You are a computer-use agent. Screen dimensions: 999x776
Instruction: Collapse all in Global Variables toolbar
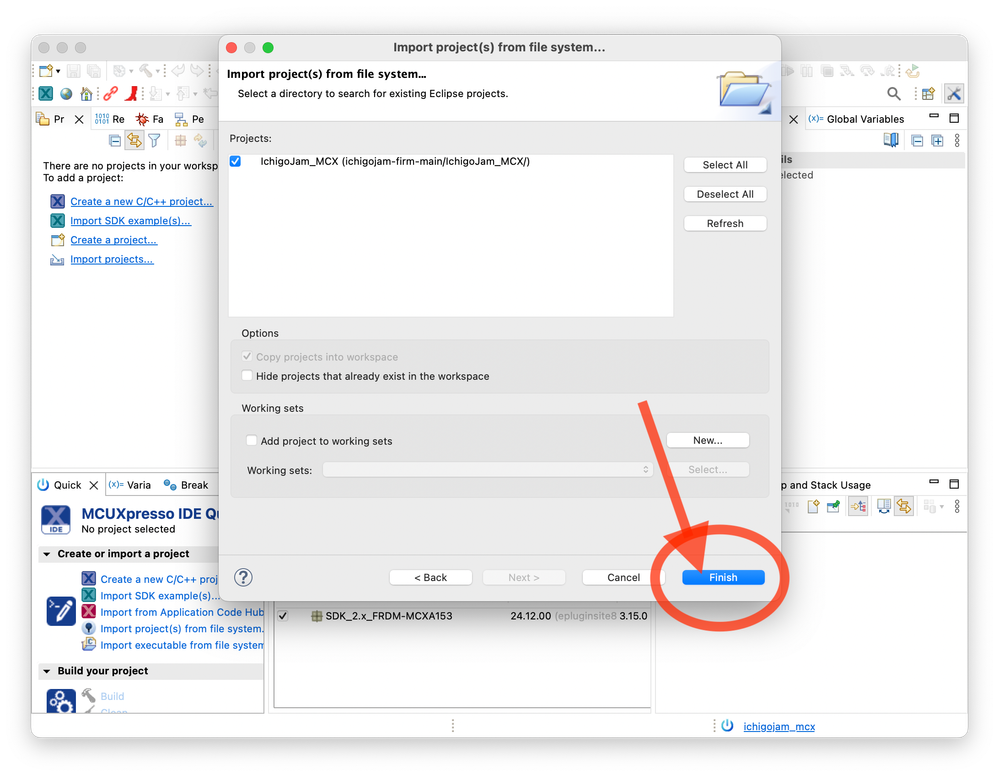click(917, 141)
